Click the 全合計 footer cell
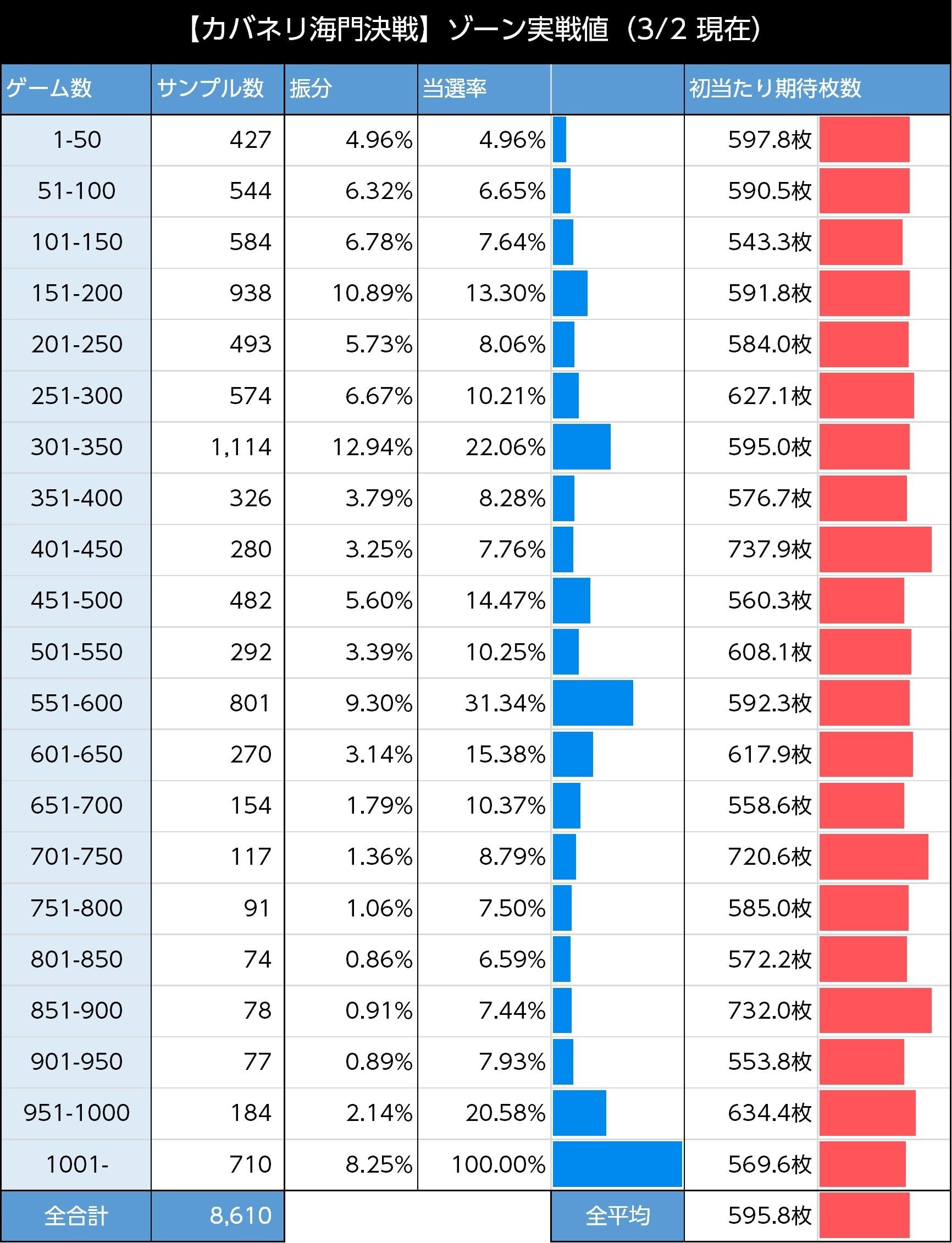The image size is (952, 1243). point(76,1216)
